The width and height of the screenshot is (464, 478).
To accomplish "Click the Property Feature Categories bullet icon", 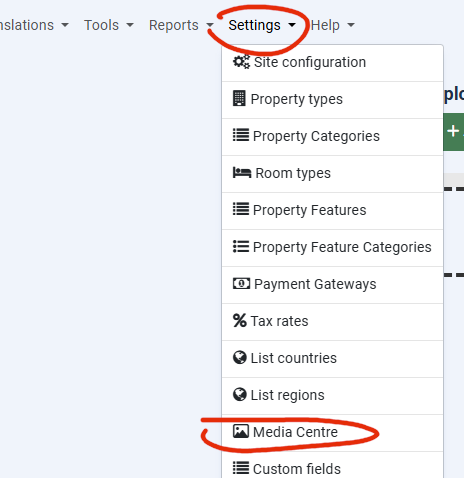I will (241, 247).
